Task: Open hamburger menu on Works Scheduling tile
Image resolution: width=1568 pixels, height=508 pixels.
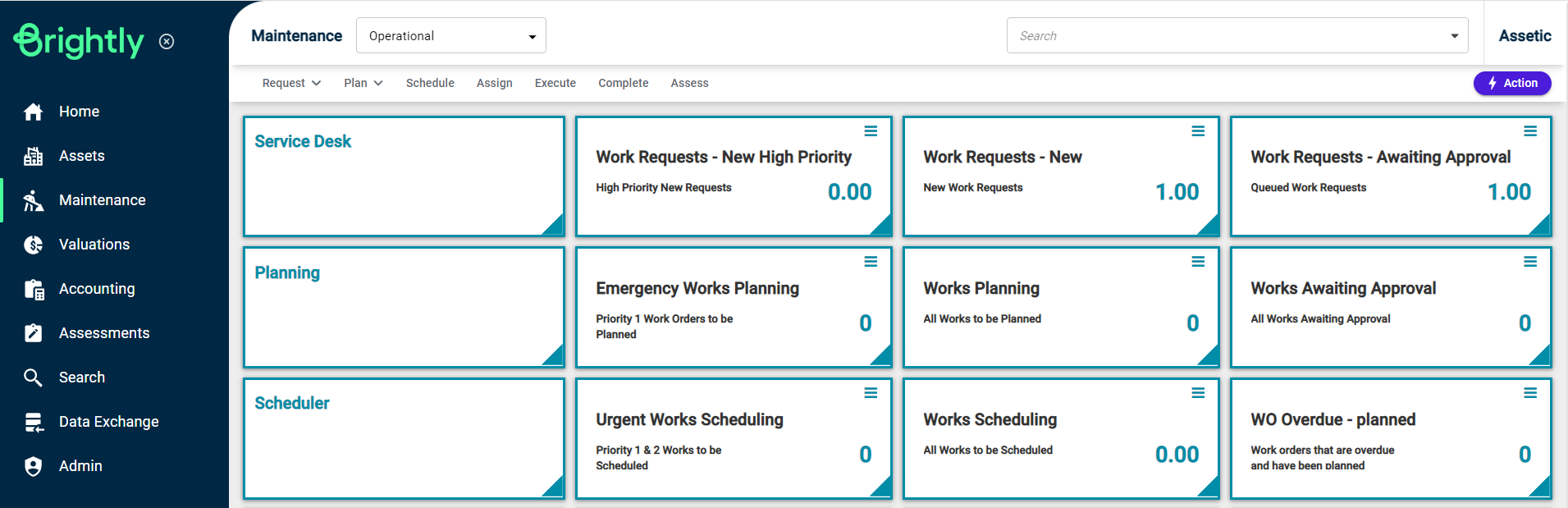Action: coord(1198,393)
